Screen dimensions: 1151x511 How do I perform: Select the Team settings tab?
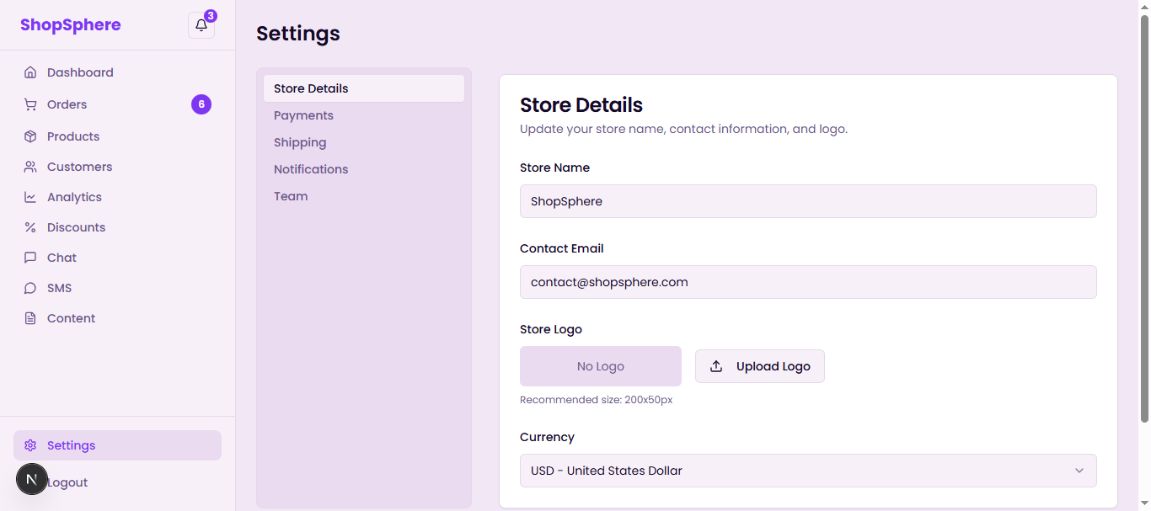click(x=291, y=197)
